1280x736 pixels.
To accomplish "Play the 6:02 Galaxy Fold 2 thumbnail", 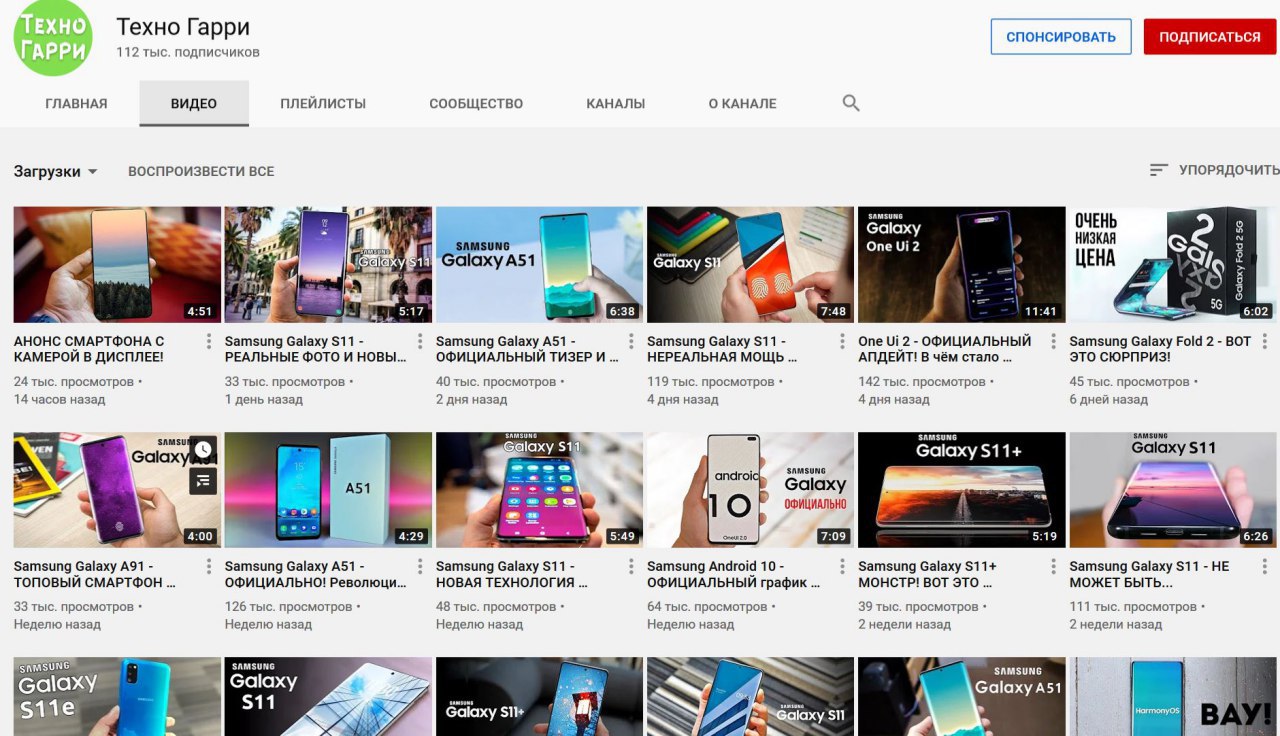I will pos(1173,265).
